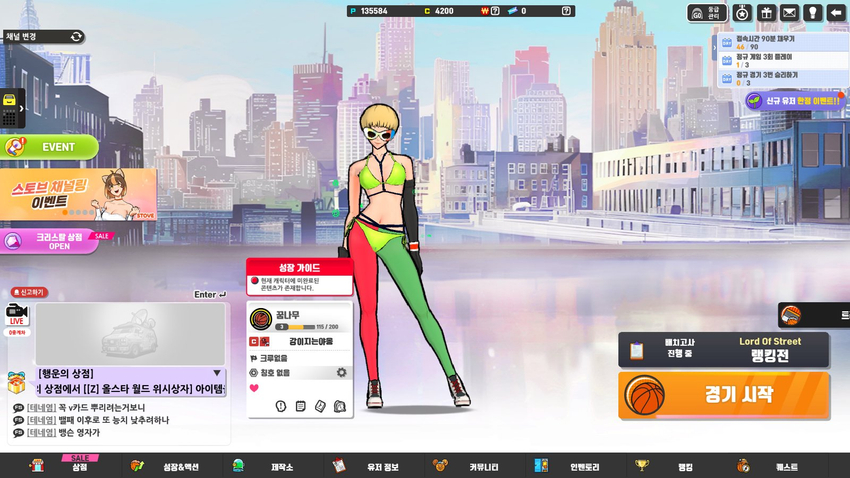Screen dimensions: 850x478
Task: Click the title settings gear icon
Action: (341, 373)
